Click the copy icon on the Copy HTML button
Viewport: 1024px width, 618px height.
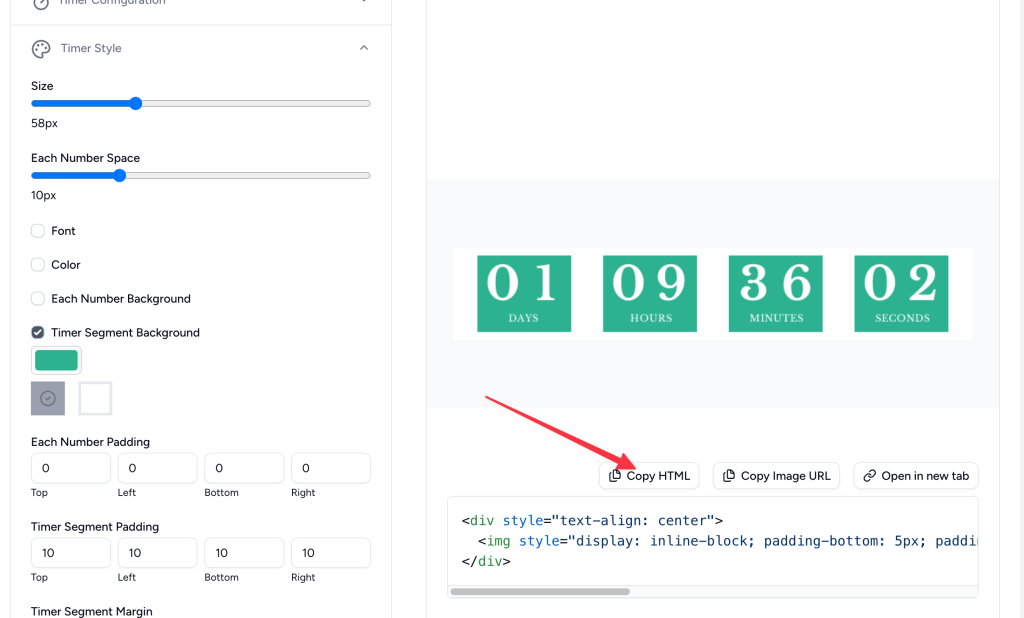(614, 475)
